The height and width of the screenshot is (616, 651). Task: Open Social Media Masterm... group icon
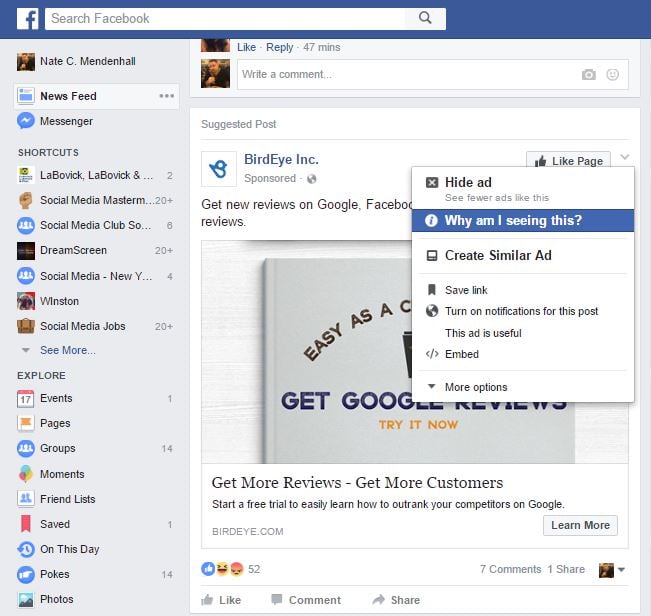click(x=26, y=200)
